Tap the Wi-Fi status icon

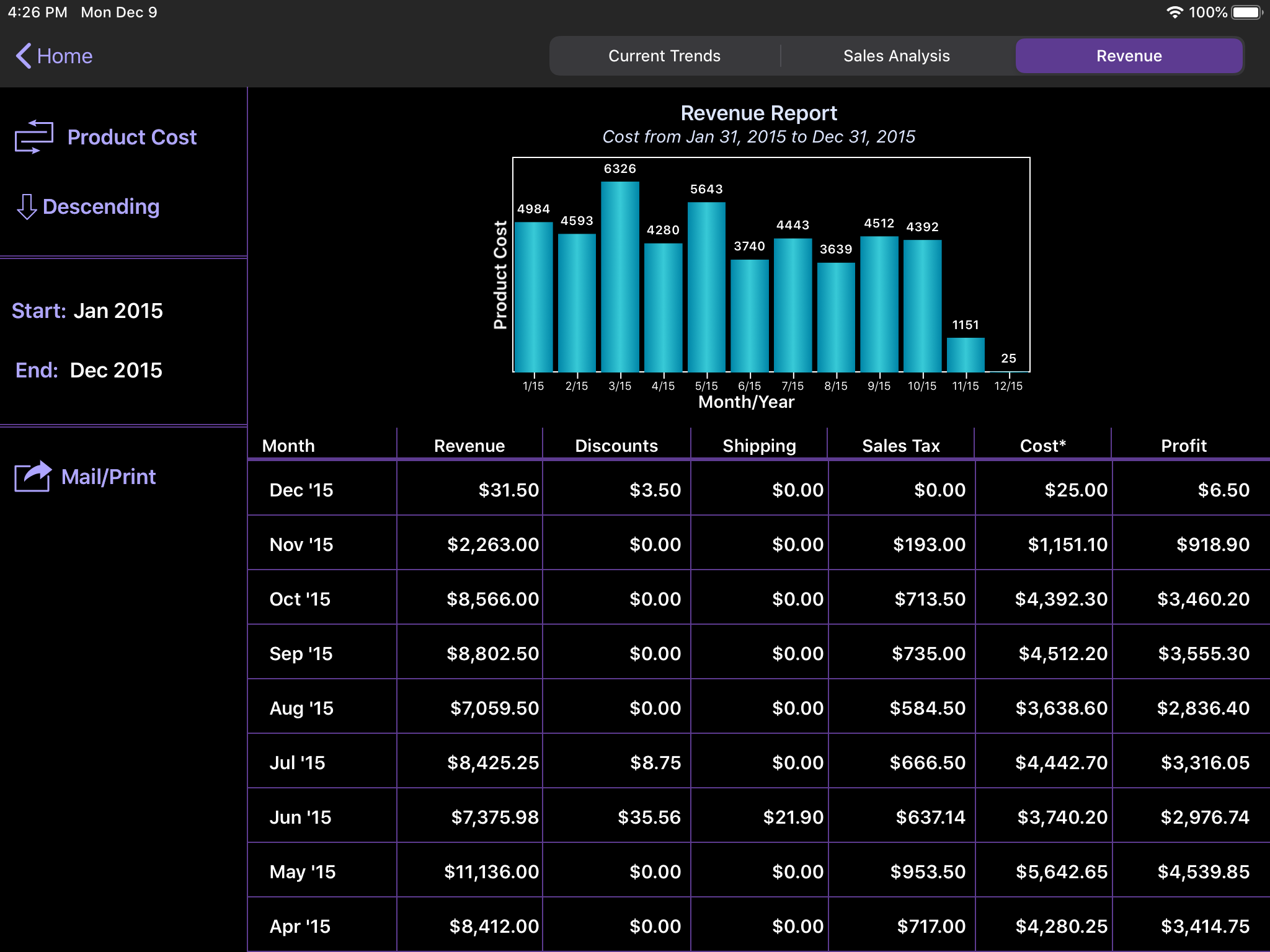[x=1174, y=12]
